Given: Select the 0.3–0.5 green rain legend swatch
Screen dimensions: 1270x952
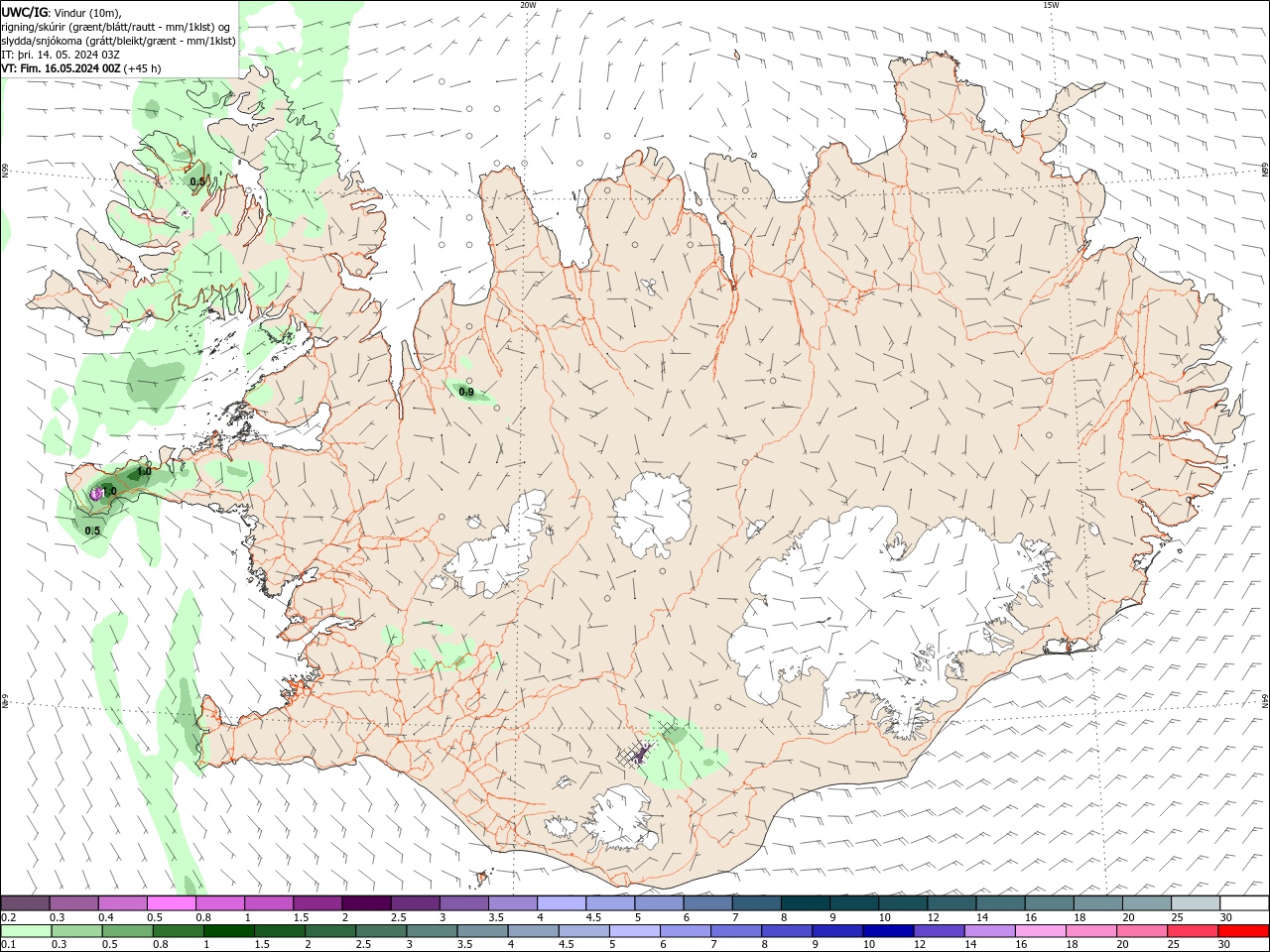Looking at the screenshot, I should click(78, 931).
